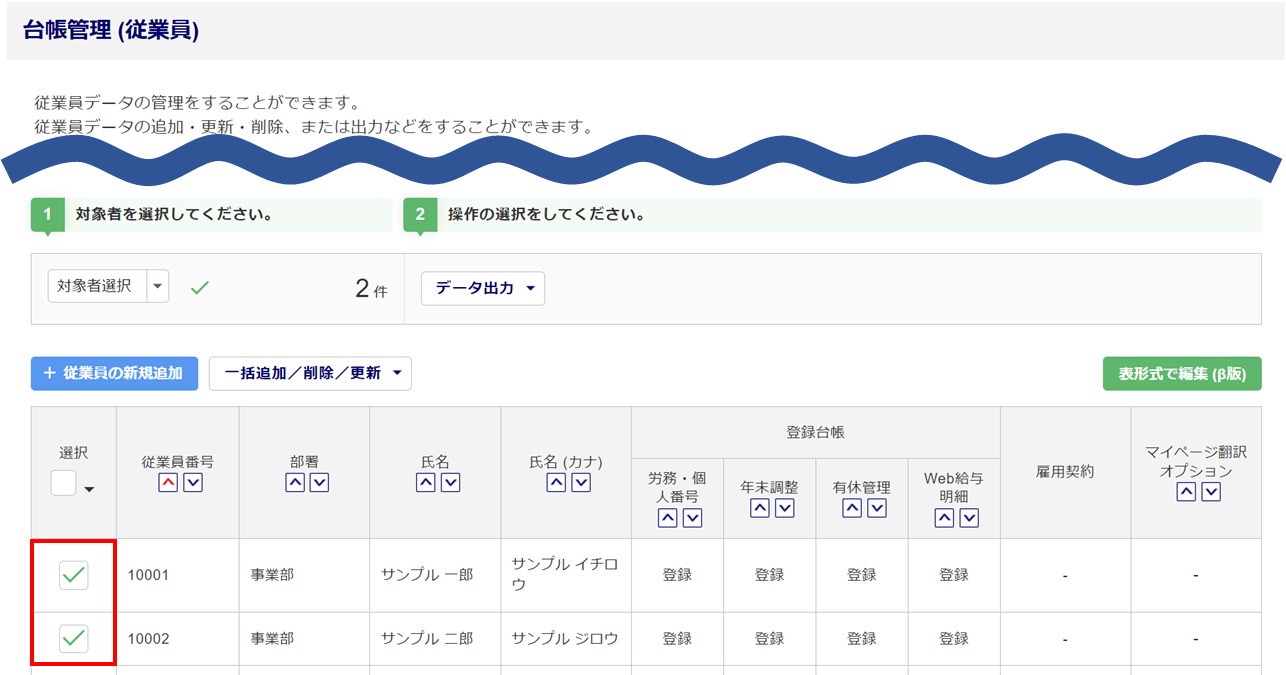Sort 労務・個人番号 column descending
Image resolution: width=1286 pixels, height=675 pixels.
692,518
